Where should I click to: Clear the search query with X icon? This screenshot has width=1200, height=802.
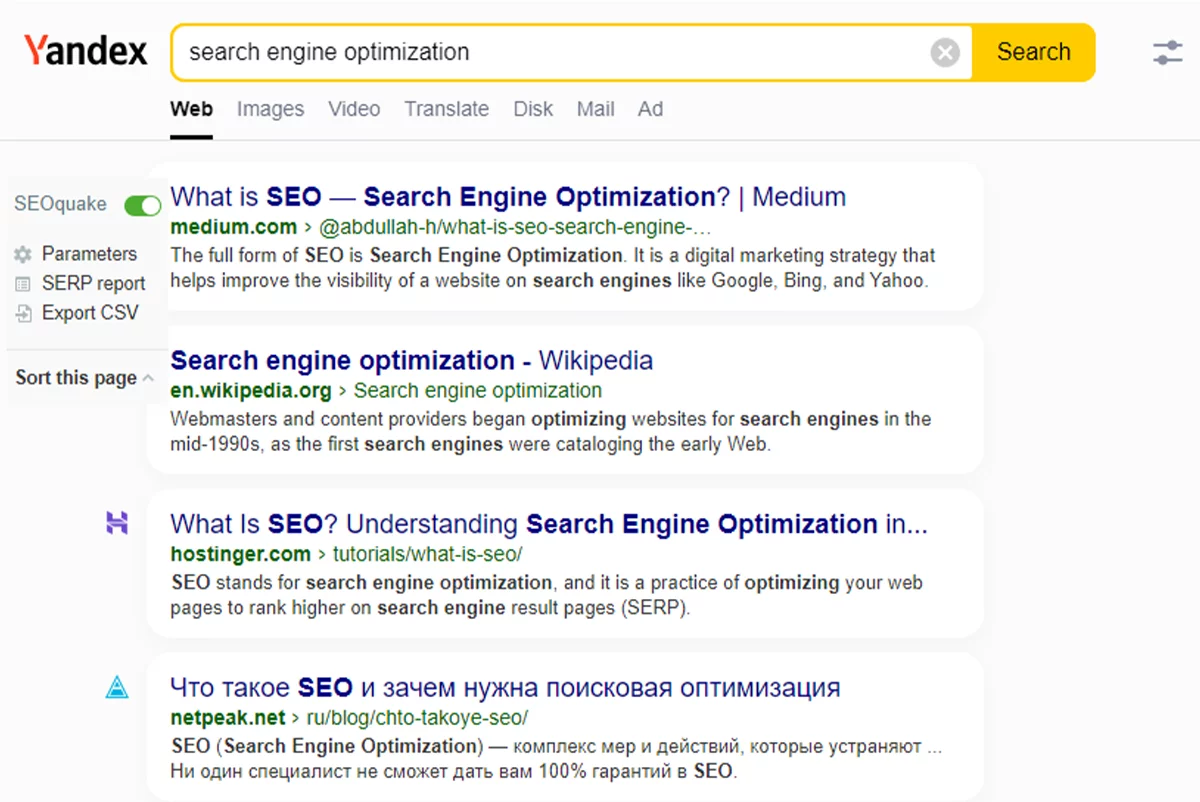[945, 52]
